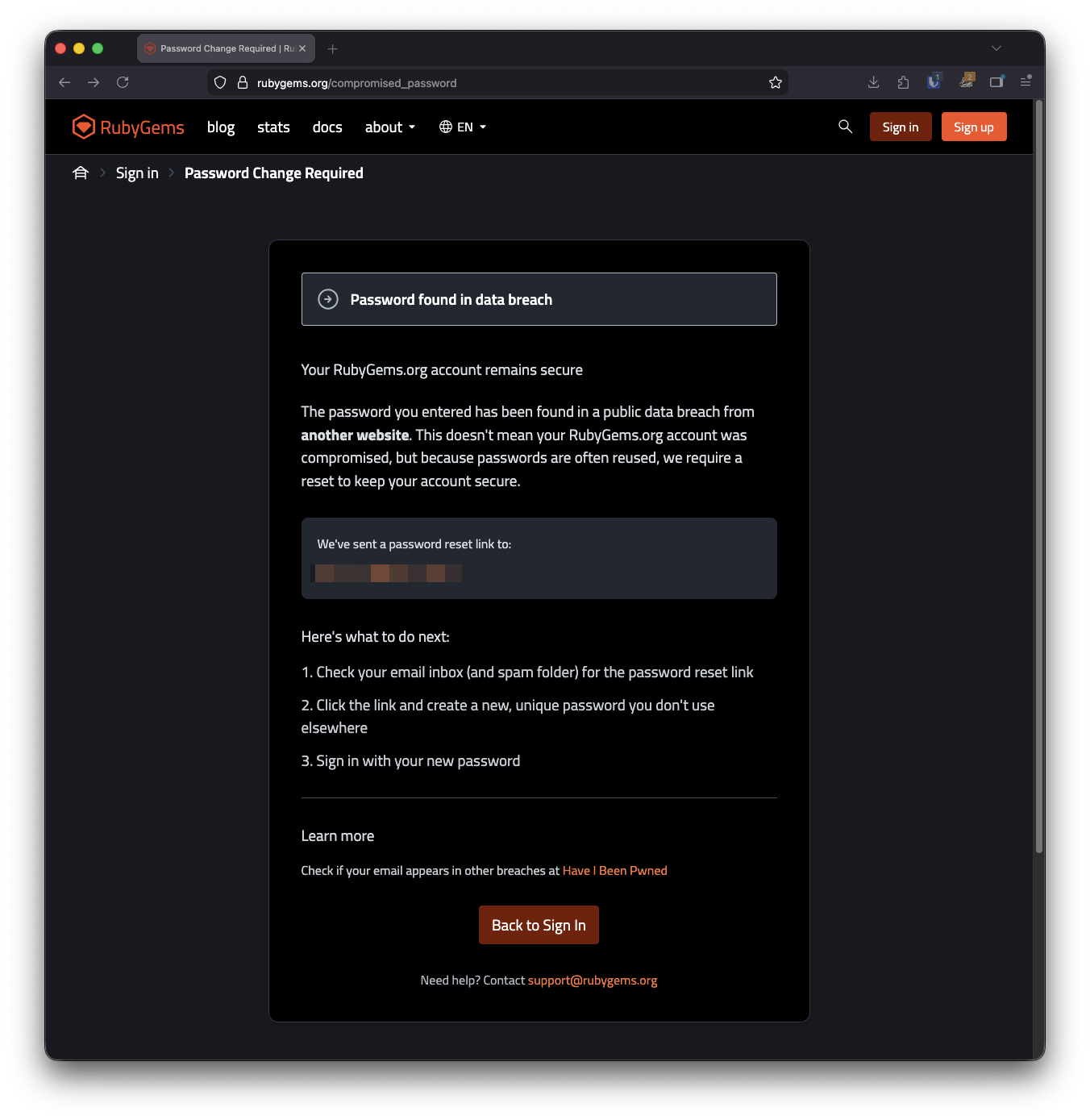Open the docs nav link

[327, 127]
